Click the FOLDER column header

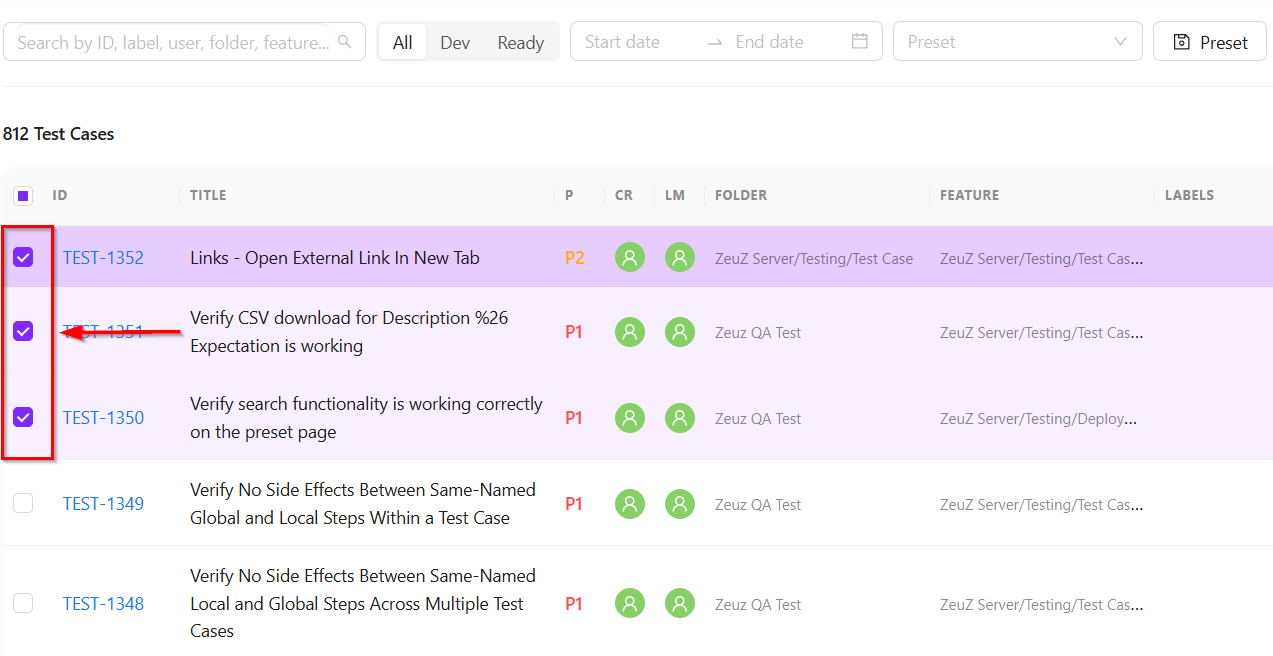741,195
